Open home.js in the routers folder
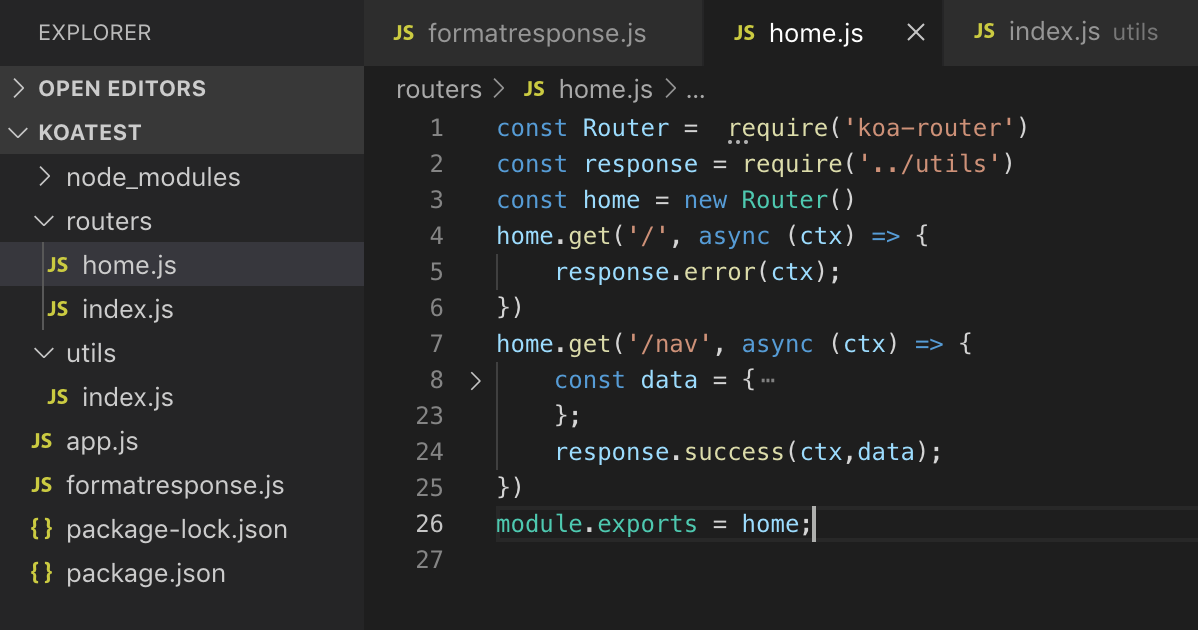Image resolution: width=1198 pixels, height=630 pixels. point(129,265)
